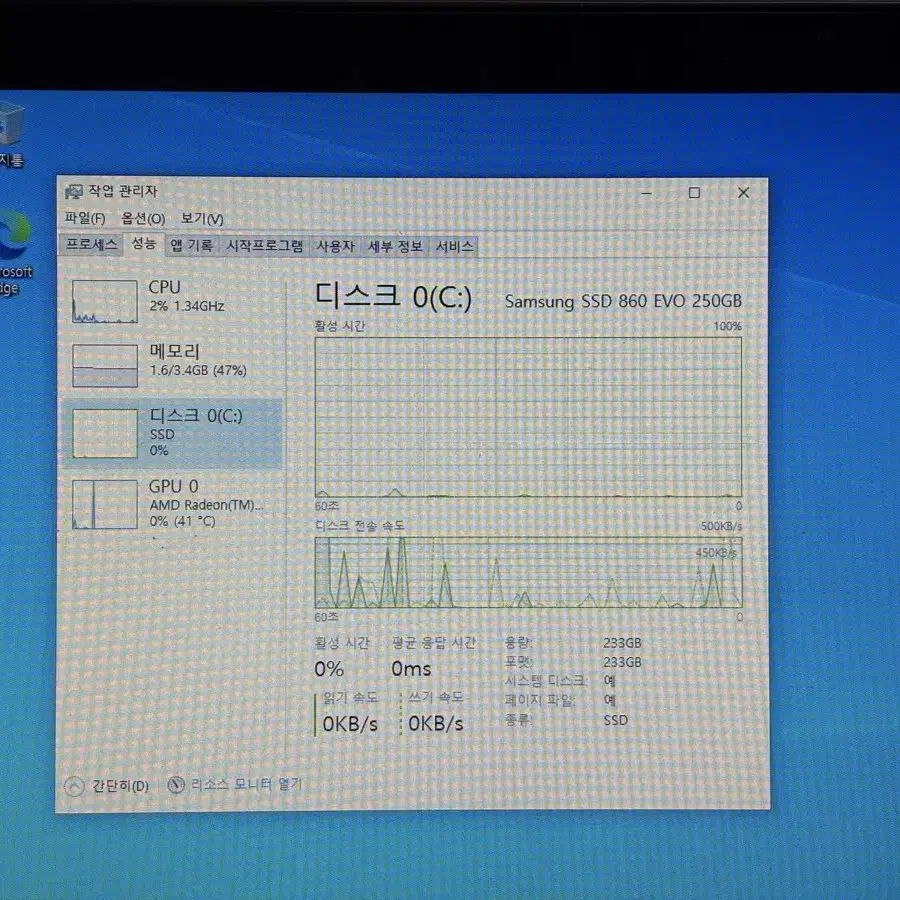Switch to the 서비스 tab
The height and width of the screenshot is (900, 900).
(x=454, y=247)
